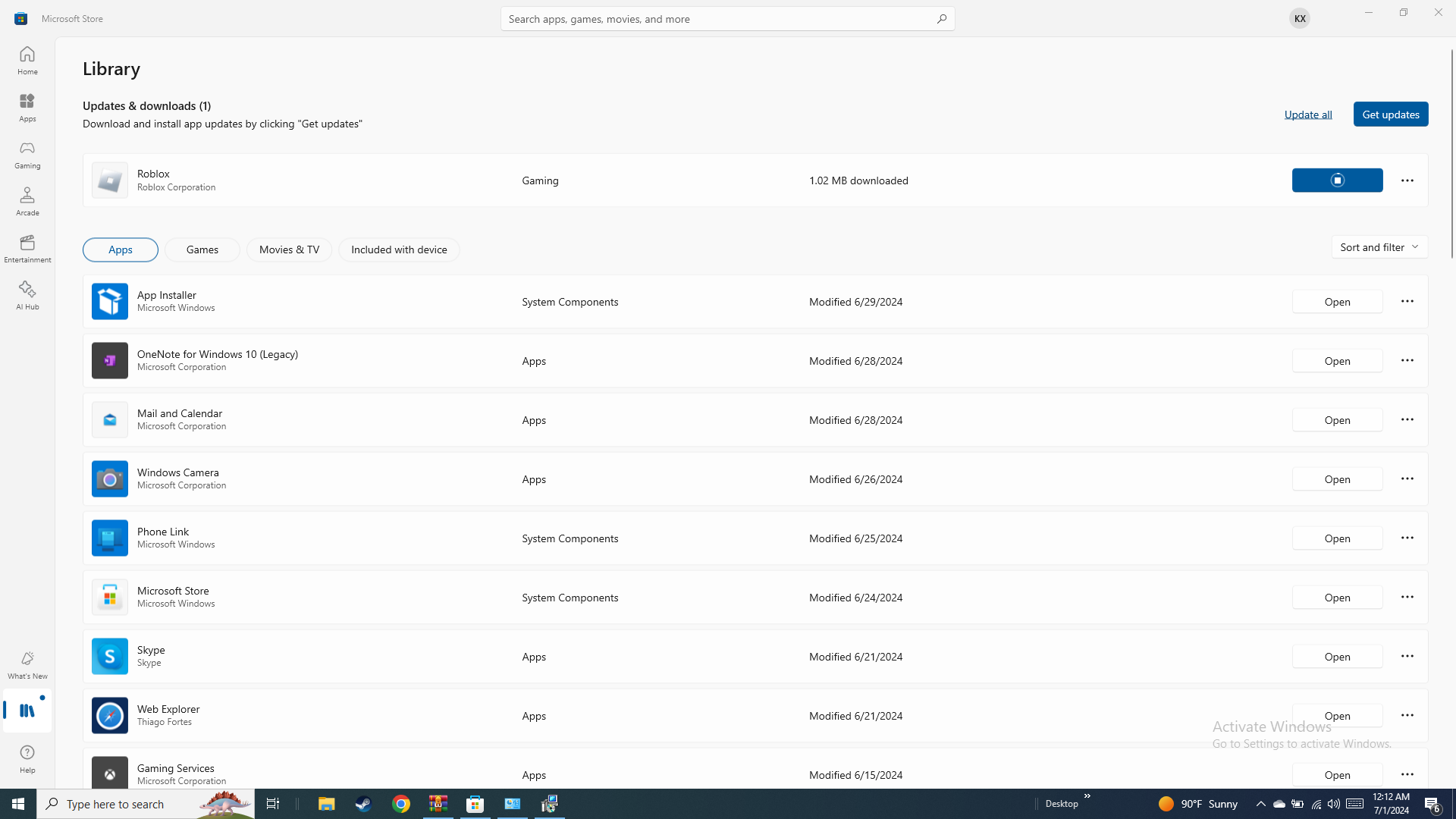Switch to Included with device tab
Image resolution: width=1456 pixels, height=819 pixels.
(x=399, y=249)
